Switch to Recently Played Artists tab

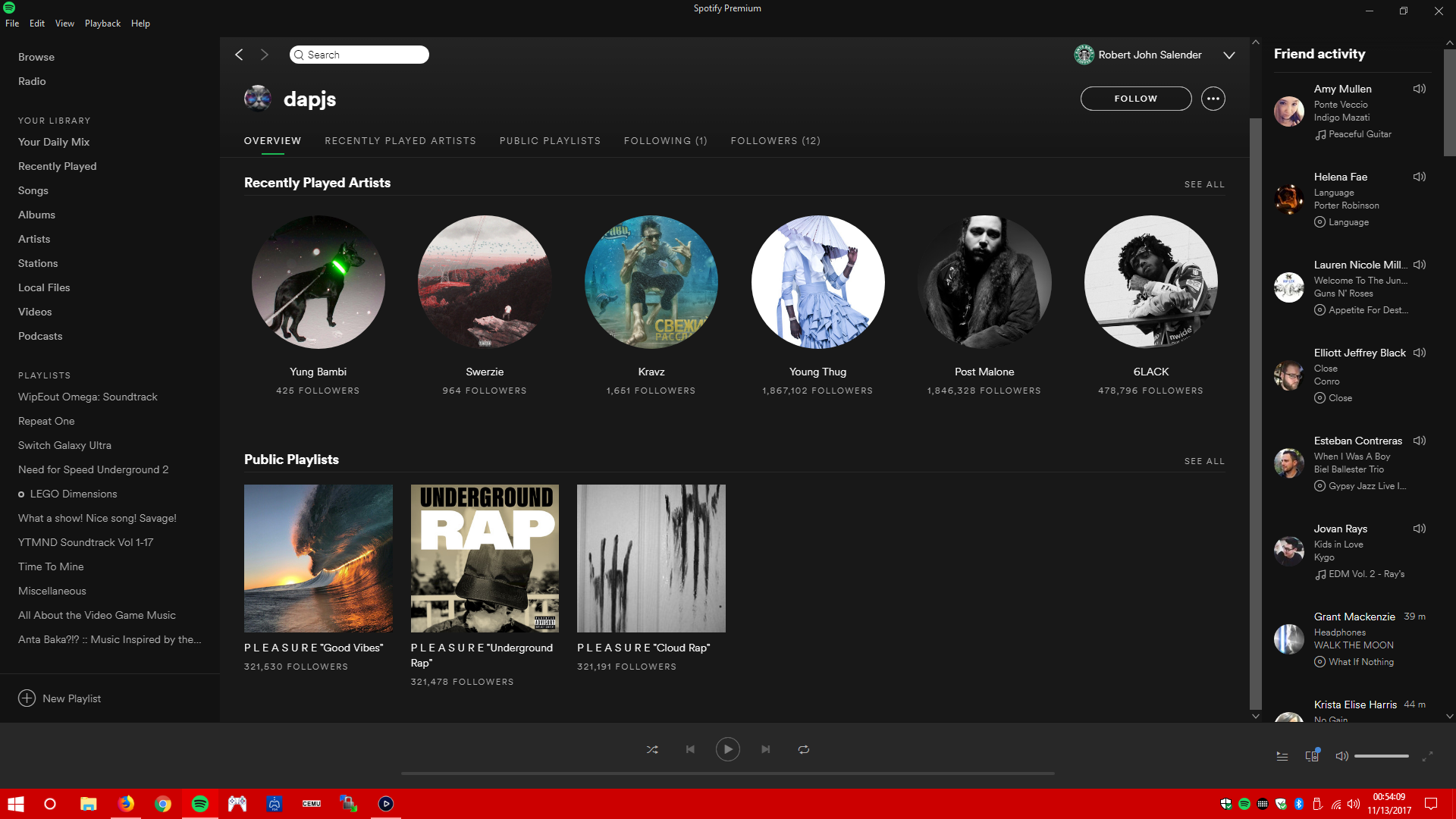point(400,141)
